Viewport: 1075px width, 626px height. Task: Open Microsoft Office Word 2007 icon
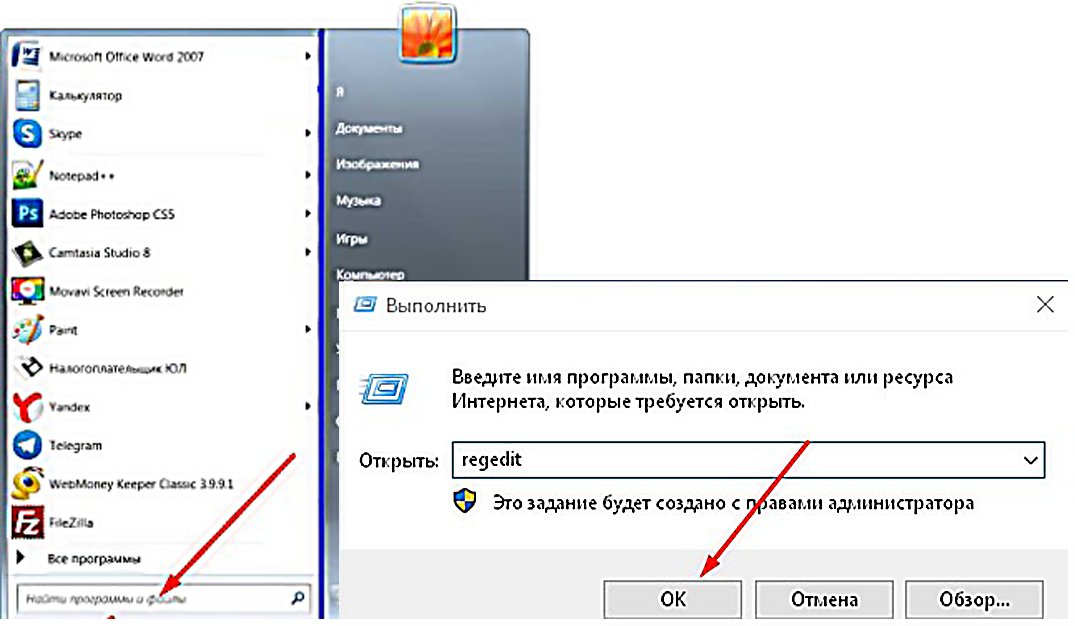click(x=27, y=56)
